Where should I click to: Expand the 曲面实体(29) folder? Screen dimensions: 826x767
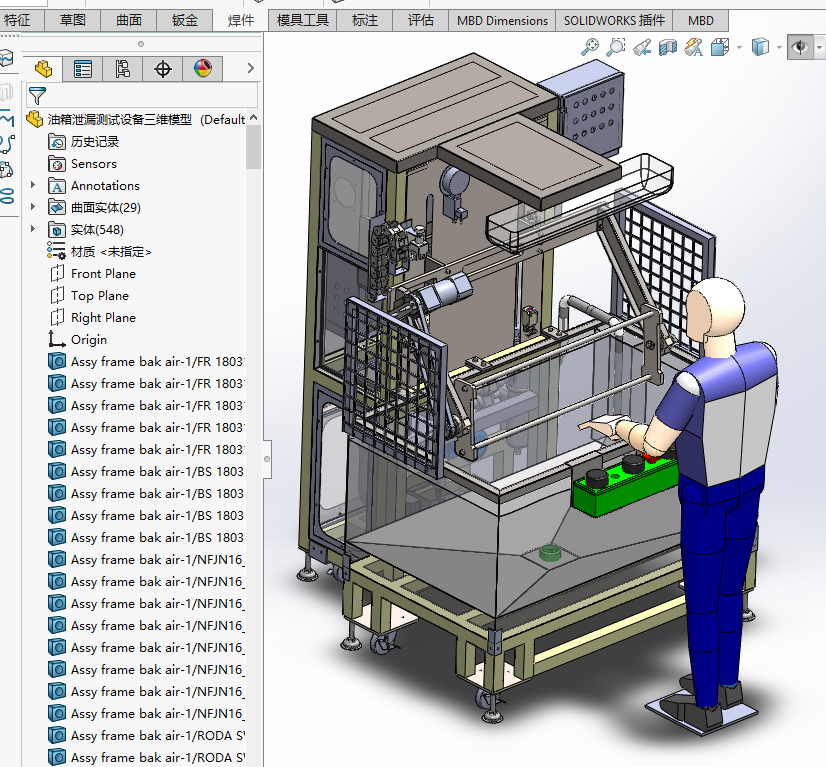pyautogui.click(x=33, y=208)
